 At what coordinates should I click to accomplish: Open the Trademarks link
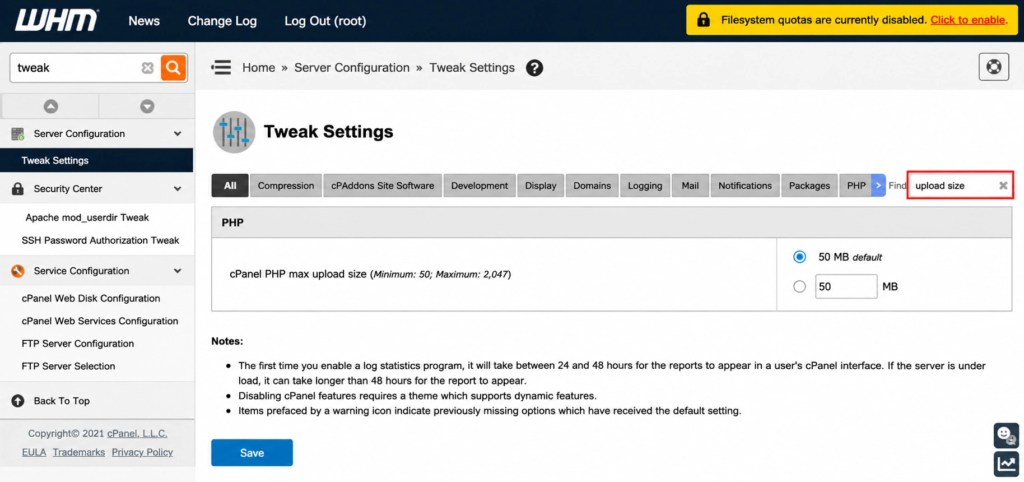pos(79,452)
